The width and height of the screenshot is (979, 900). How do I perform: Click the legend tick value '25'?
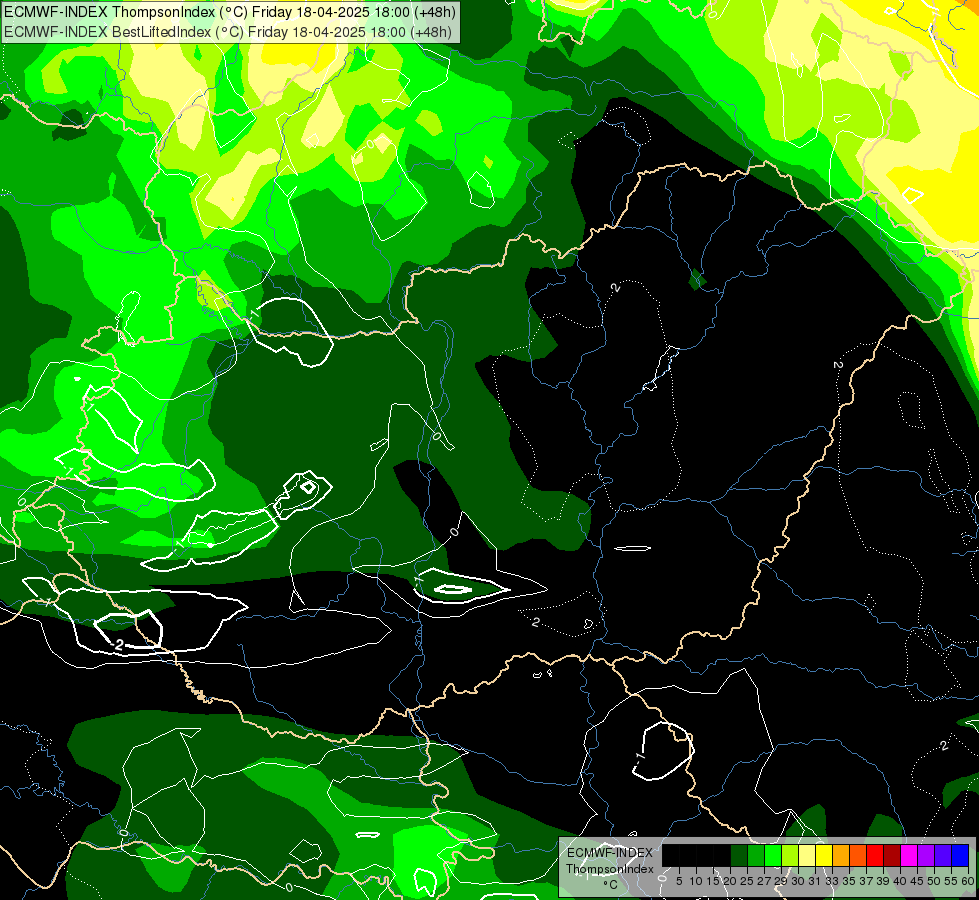pyautogui.click(x=747, y=881)
